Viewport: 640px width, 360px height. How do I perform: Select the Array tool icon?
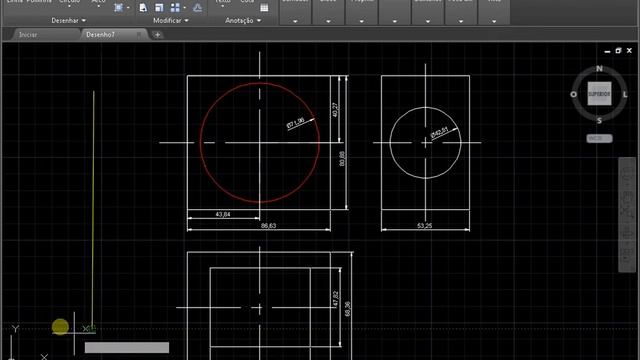click(176, 7)
